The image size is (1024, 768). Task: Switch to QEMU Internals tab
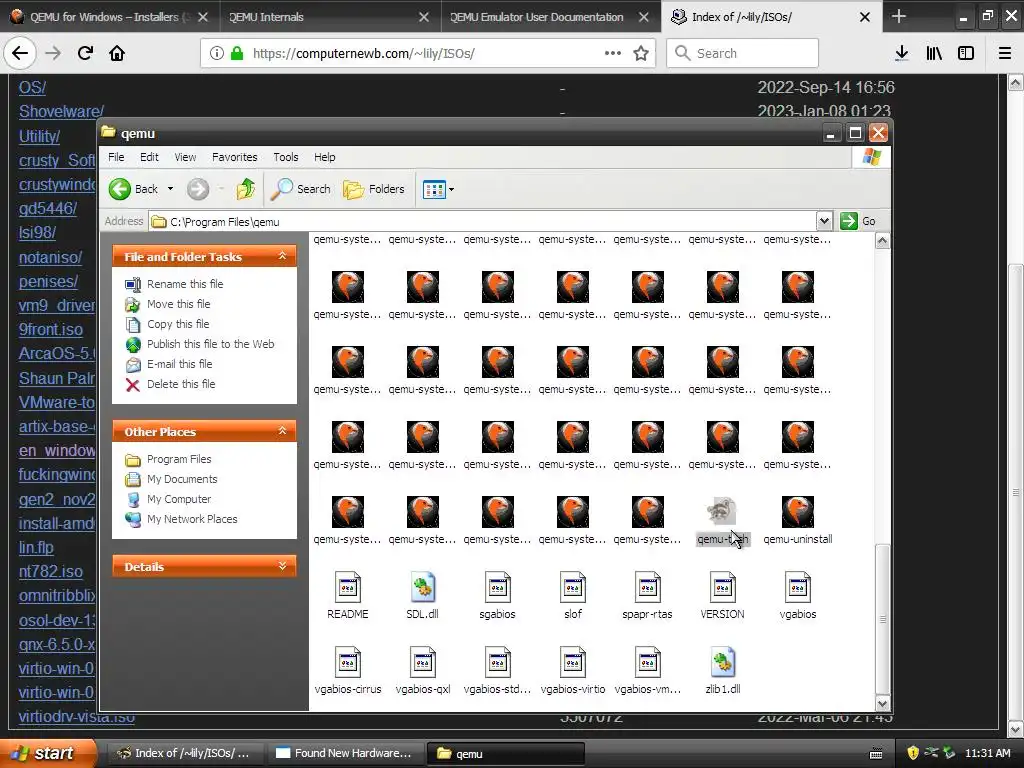point(330,16)
